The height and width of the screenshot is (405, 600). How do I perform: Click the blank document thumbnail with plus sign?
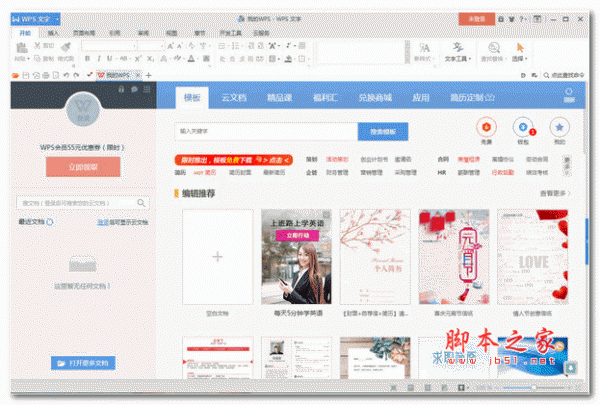pos(217,257)
